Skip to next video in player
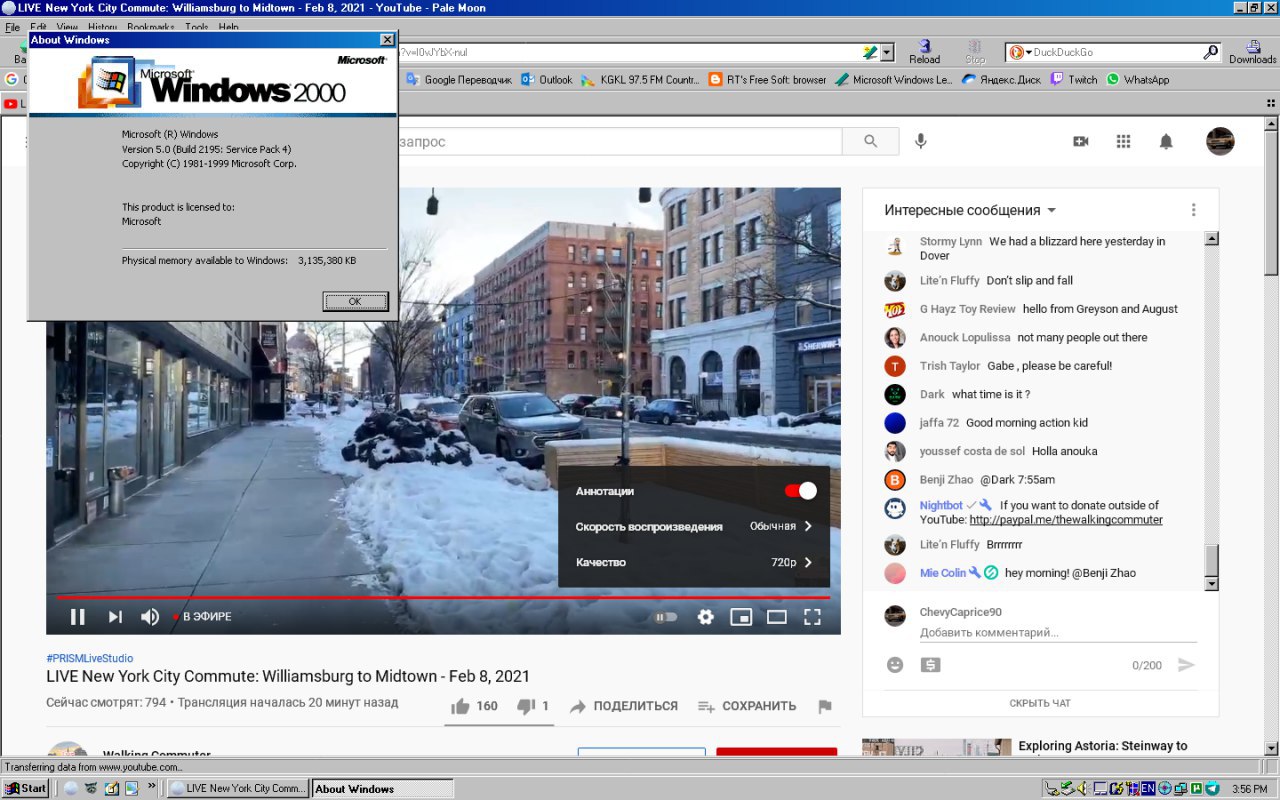 pyautogui.click(x=115, y=617)
